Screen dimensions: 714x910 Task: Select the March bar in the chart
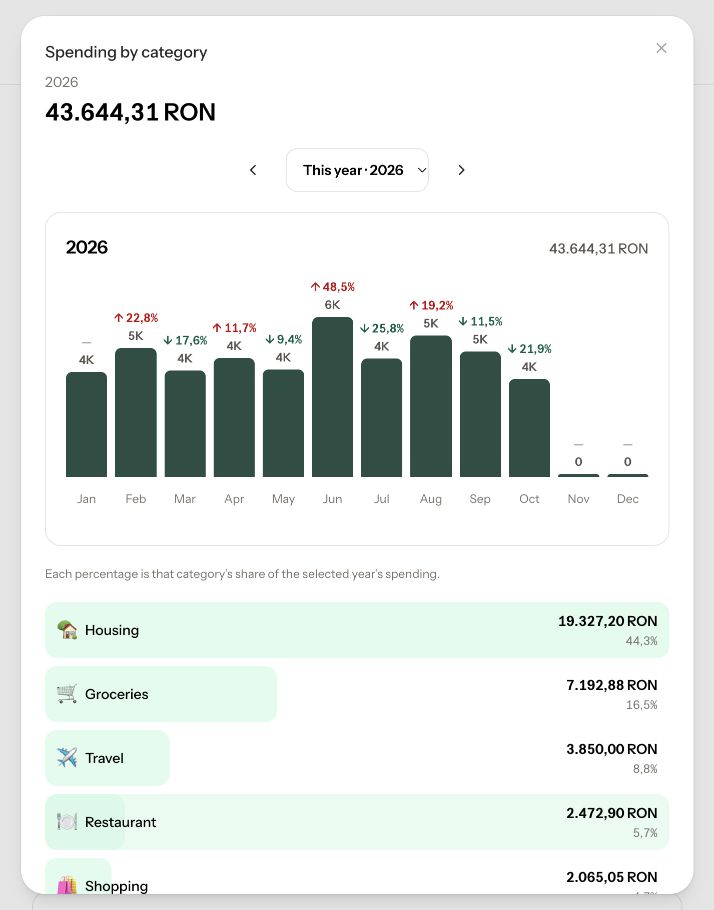(x=185, y=424)
